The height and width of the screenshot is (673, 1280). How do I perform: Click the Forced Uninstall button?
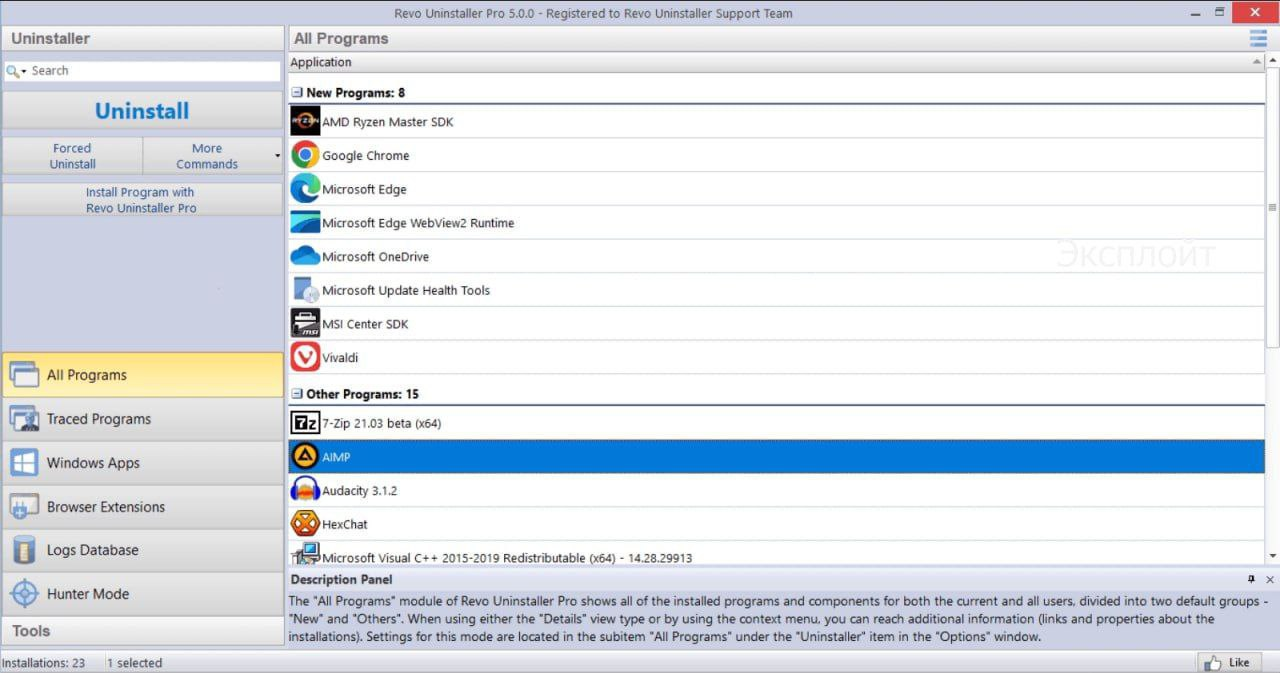(x=72, y=156)
